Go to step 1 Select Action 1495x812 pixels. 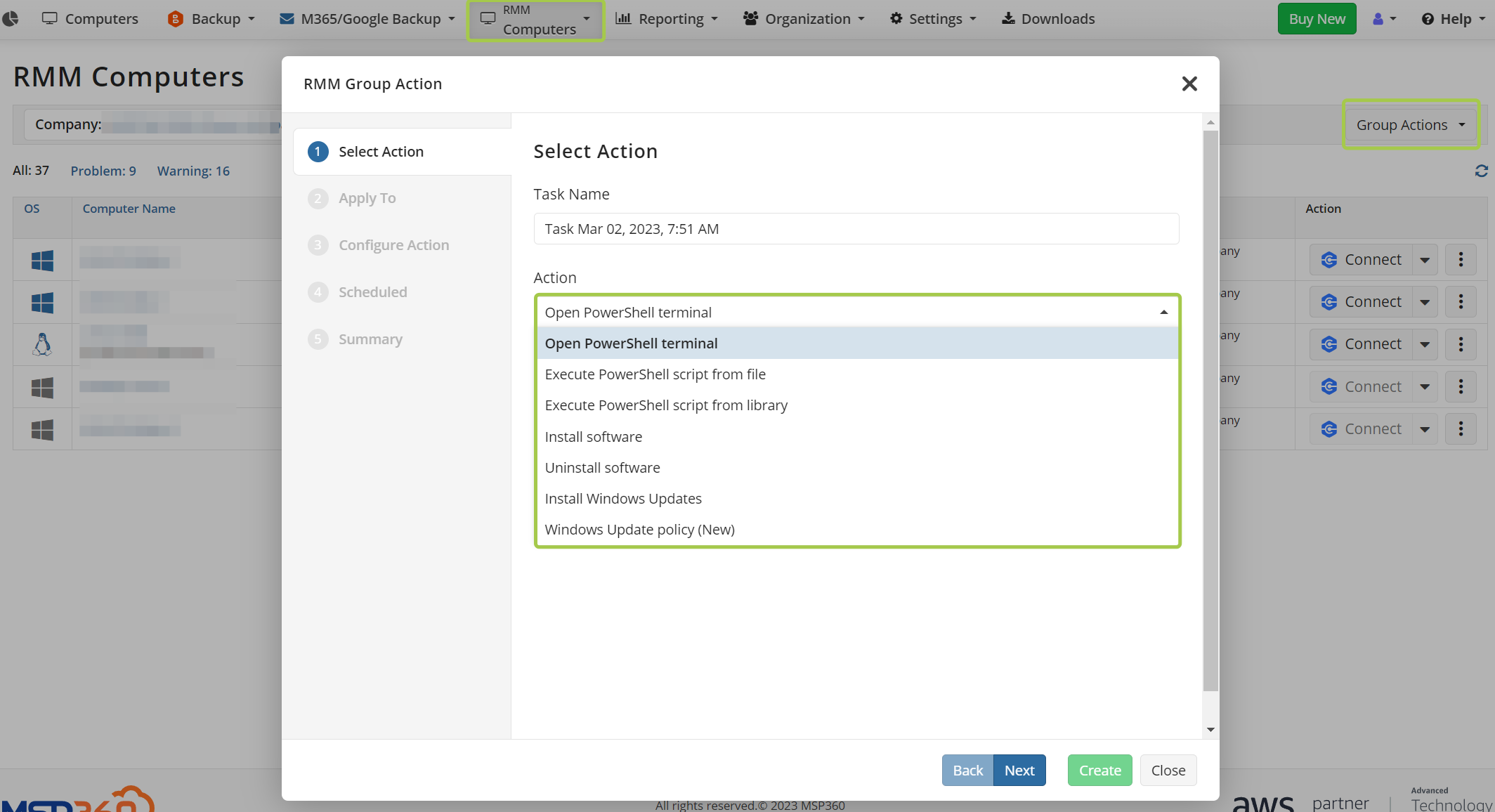coord(402,152)
